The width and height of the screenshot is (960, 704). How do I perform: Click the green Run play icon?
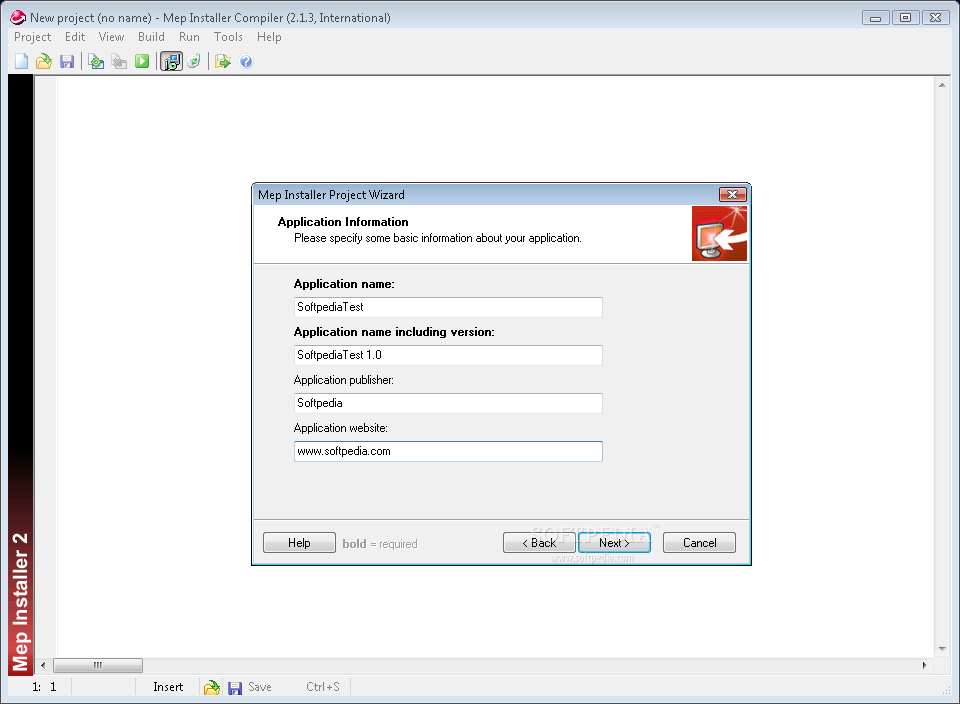click(x=142, y=61)
